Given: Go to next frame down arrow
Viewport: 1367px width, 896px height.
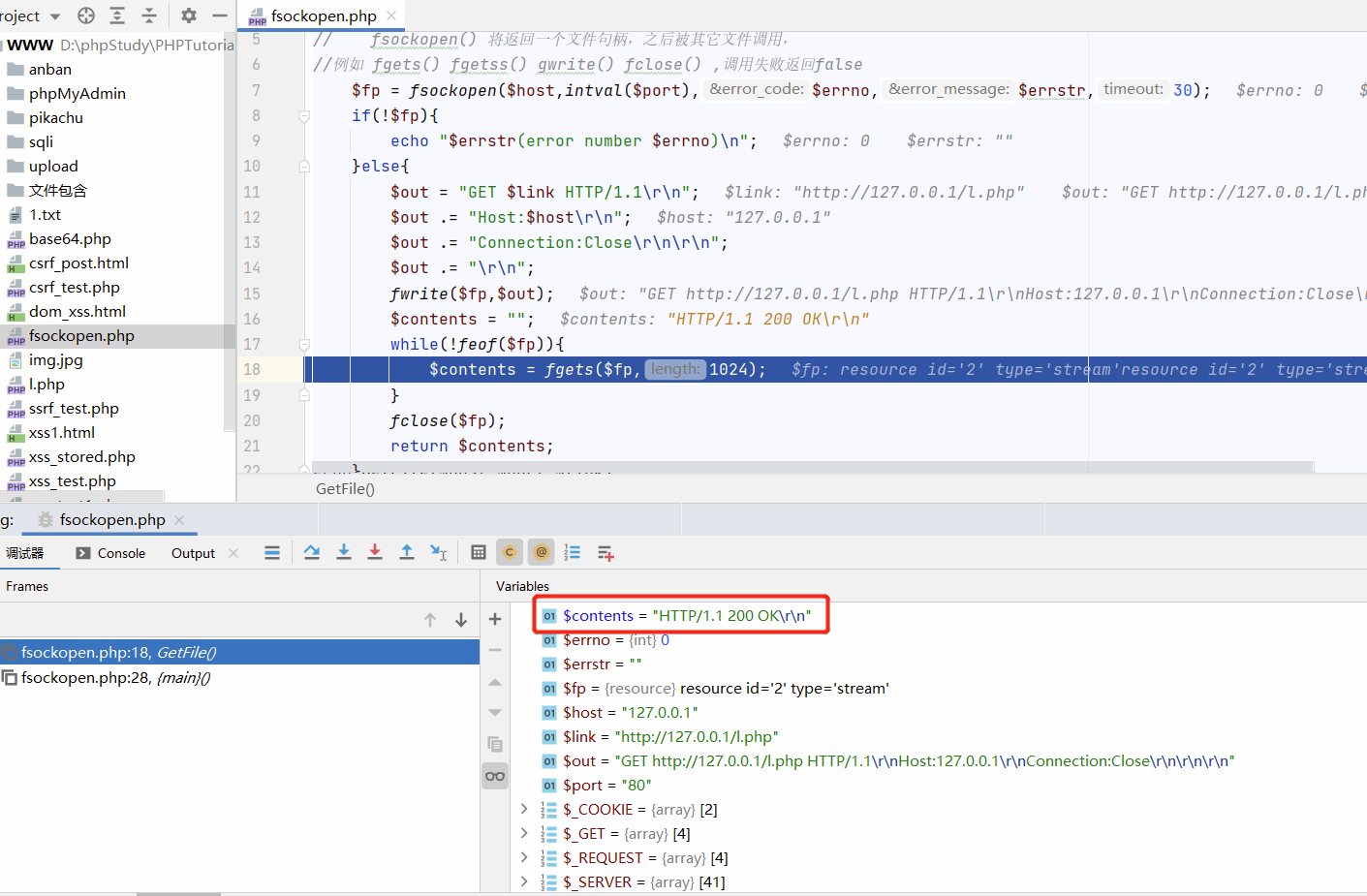Looking at the screenshot, I should [x=461, y=620].
